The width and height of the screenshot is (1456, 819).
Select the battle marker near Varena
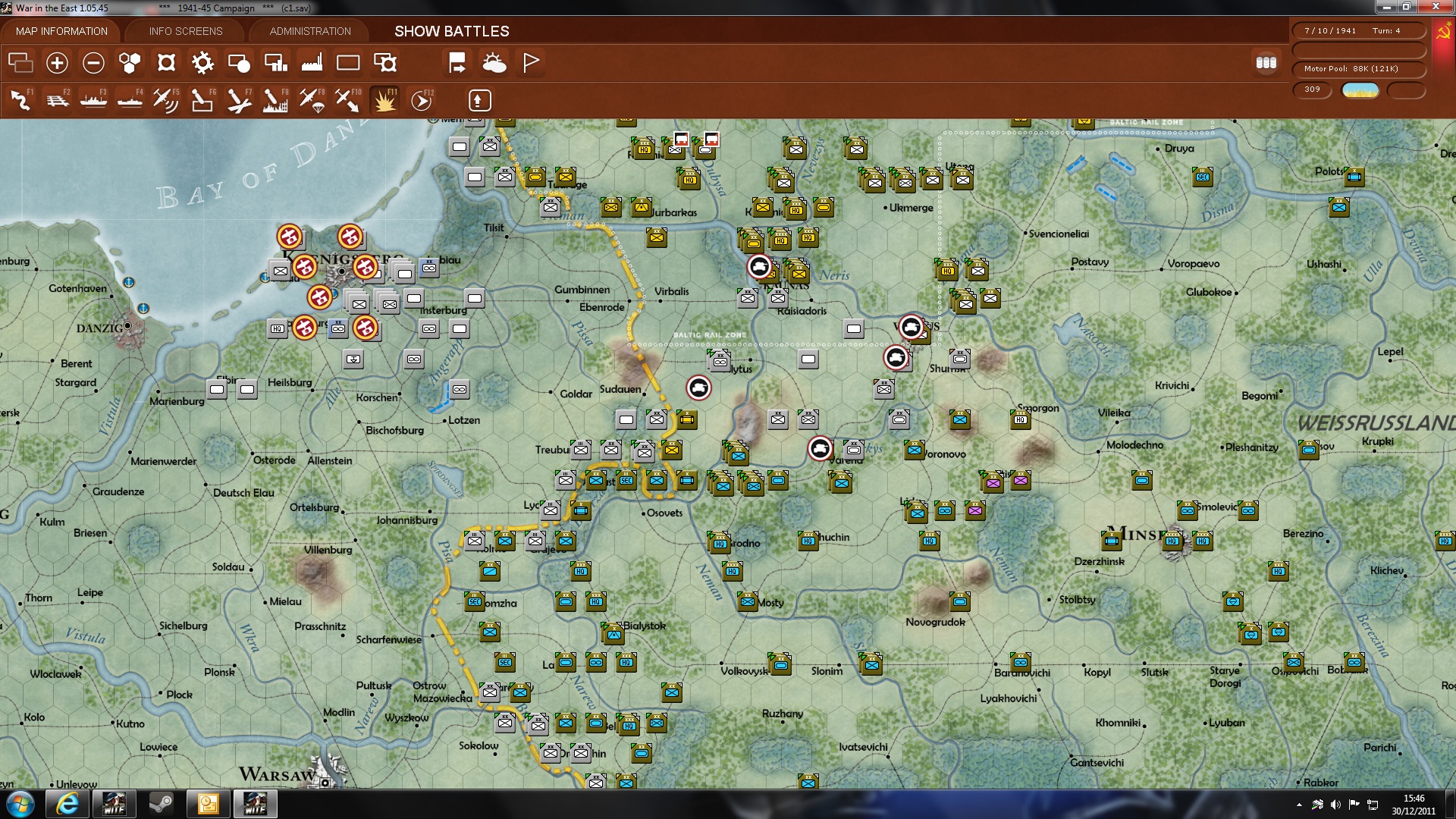point(820,449)
